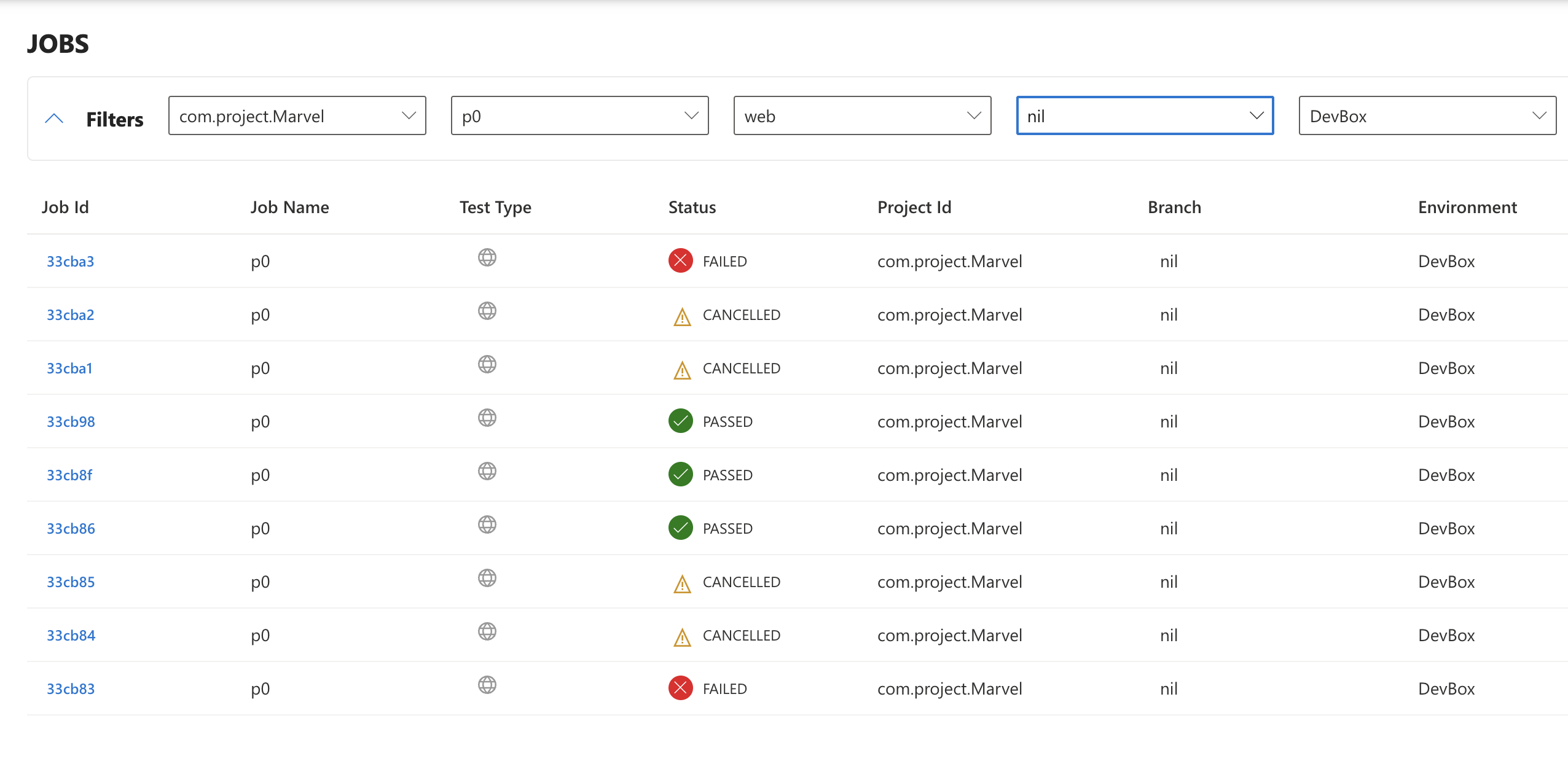Open the DevBox environment dropdown

(x=1427, y=116)
